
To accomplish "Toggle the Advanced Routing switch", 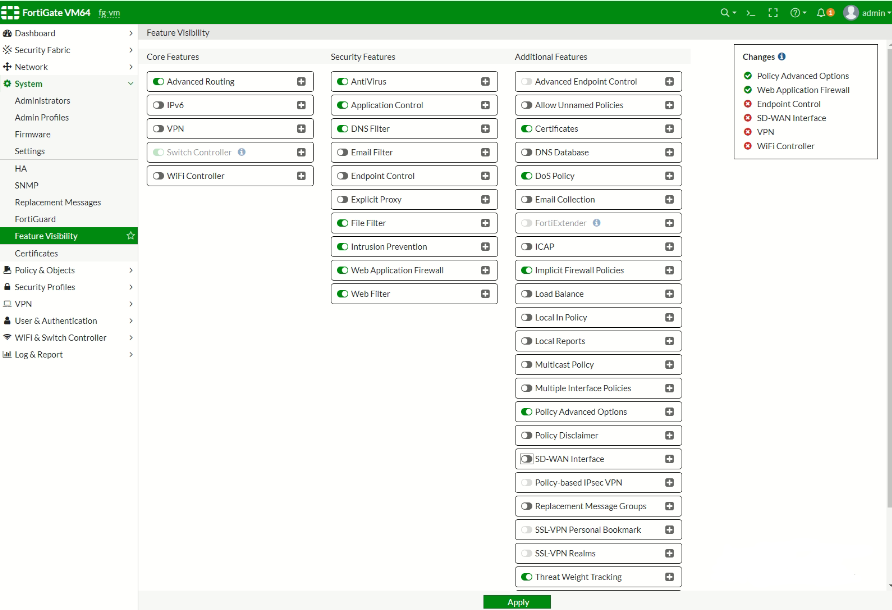I will 159,81.
